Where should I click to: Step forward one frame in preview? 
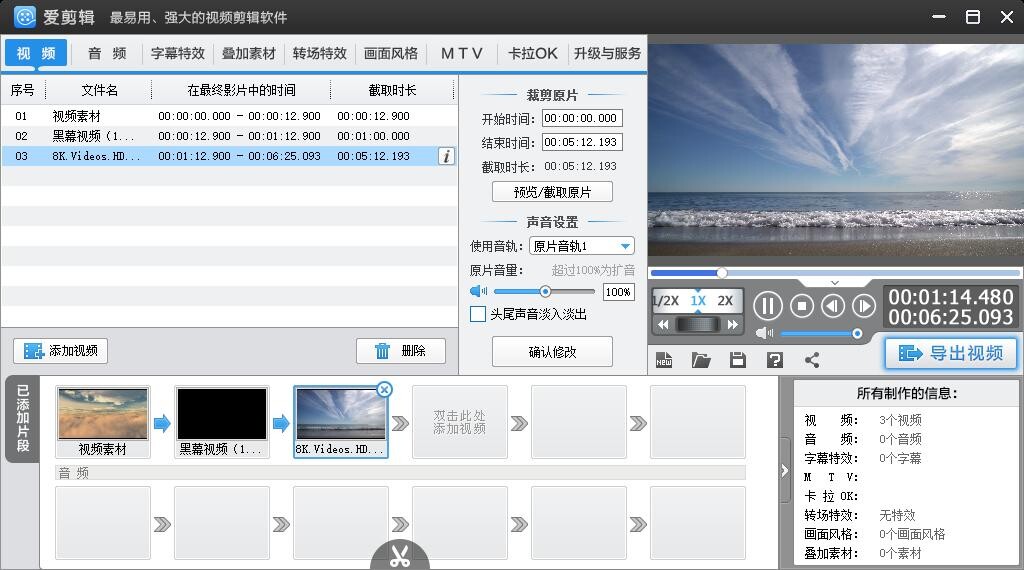(x=863, y=306)
